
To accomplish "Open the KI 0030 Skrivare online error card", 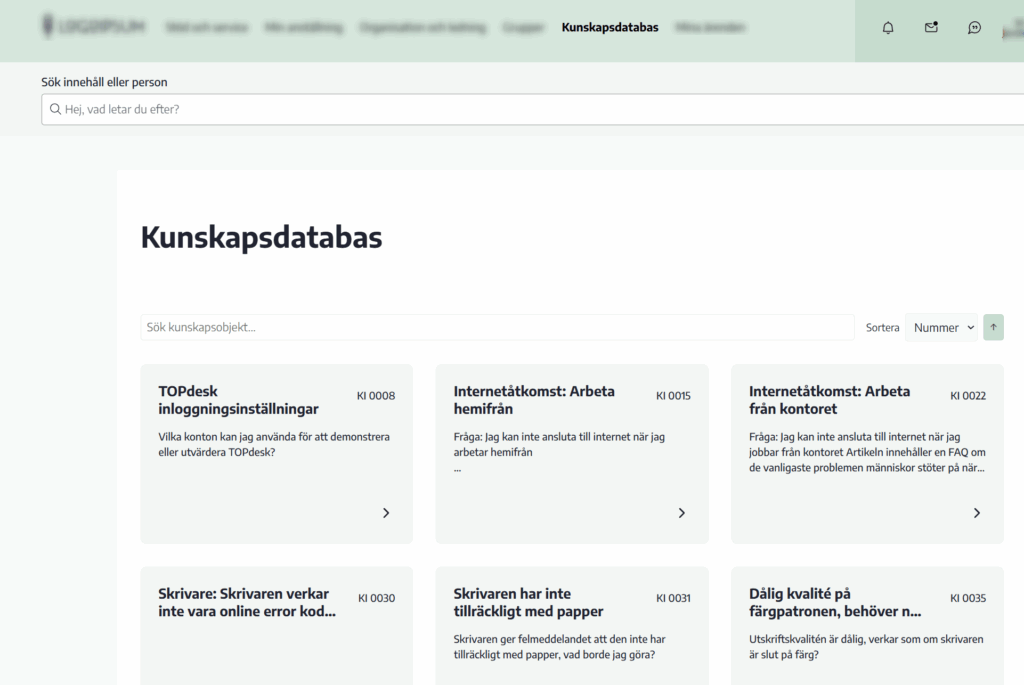I will pyautogui.click(x=246, y=602).
